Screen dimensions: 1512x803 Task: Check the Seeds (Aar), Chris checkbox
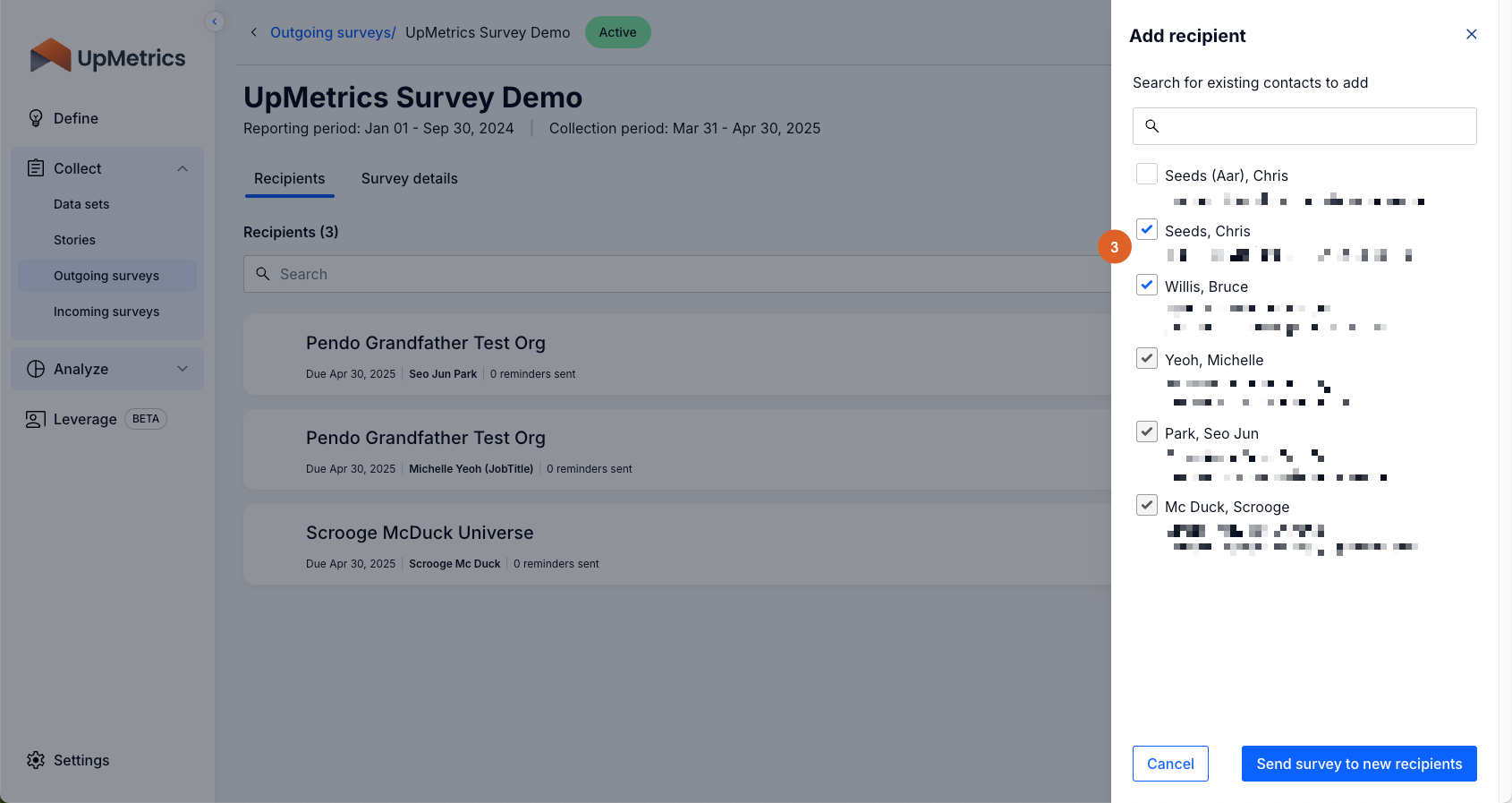(x=1146, y=174)
